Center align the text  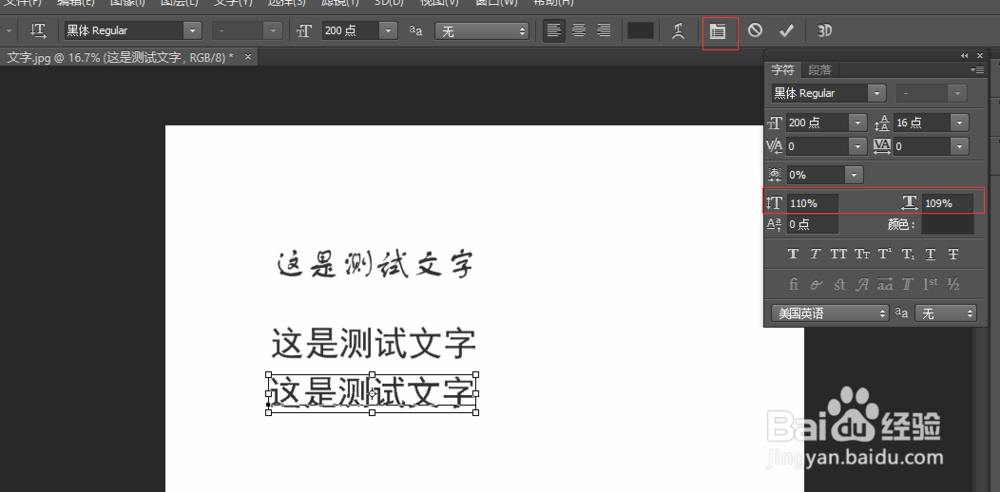[x=579, y=31]
